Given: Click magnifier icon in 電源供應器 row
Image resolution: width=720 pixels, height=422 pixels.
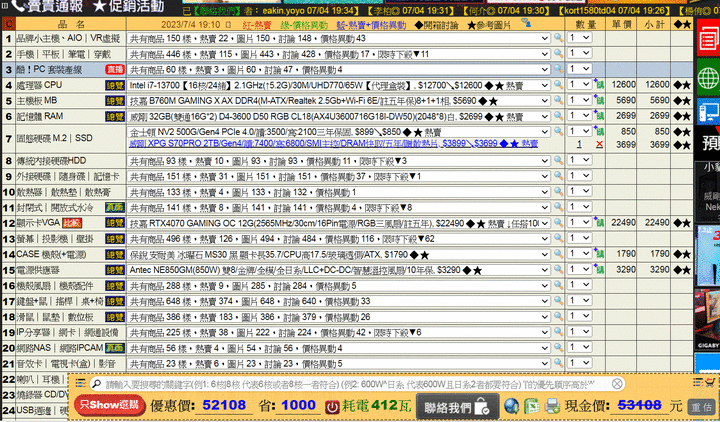Looking at the screenshot, I should (558, 270).
